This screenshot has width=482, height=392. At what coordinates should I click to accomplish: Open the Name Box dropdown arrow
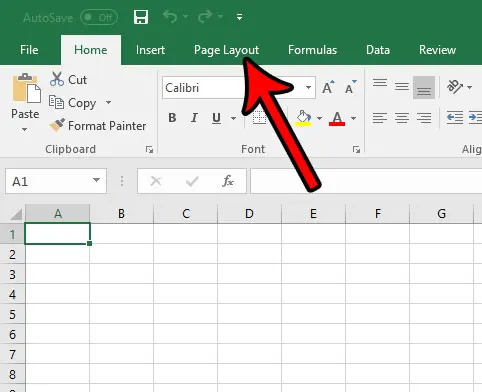(97, 180)
